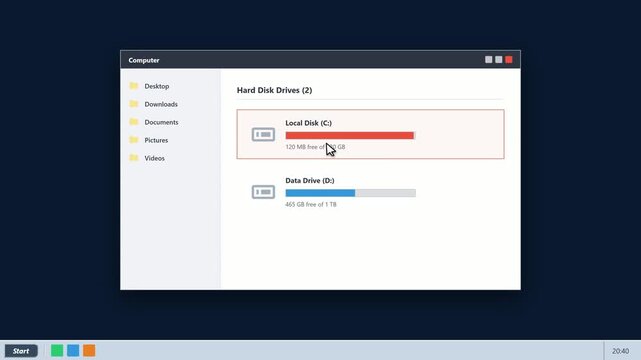Click '465 GB free of 1 TB' text
The height and width of the screenshot is (360, 641).
point(311,204)
